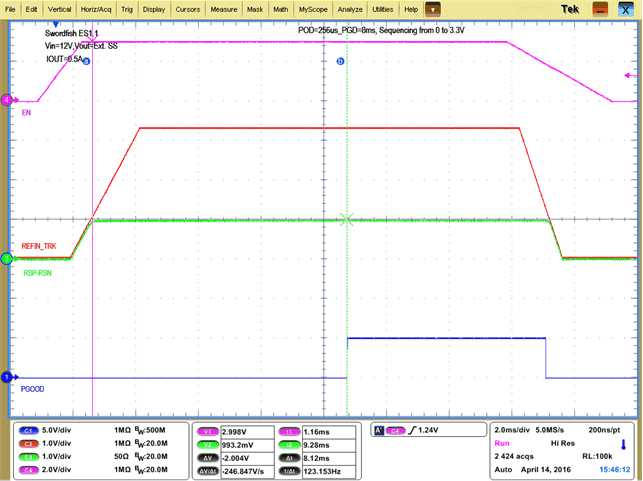Click the 2.0ms/div timebase readout
643x481 pixels.
[512, 430]
